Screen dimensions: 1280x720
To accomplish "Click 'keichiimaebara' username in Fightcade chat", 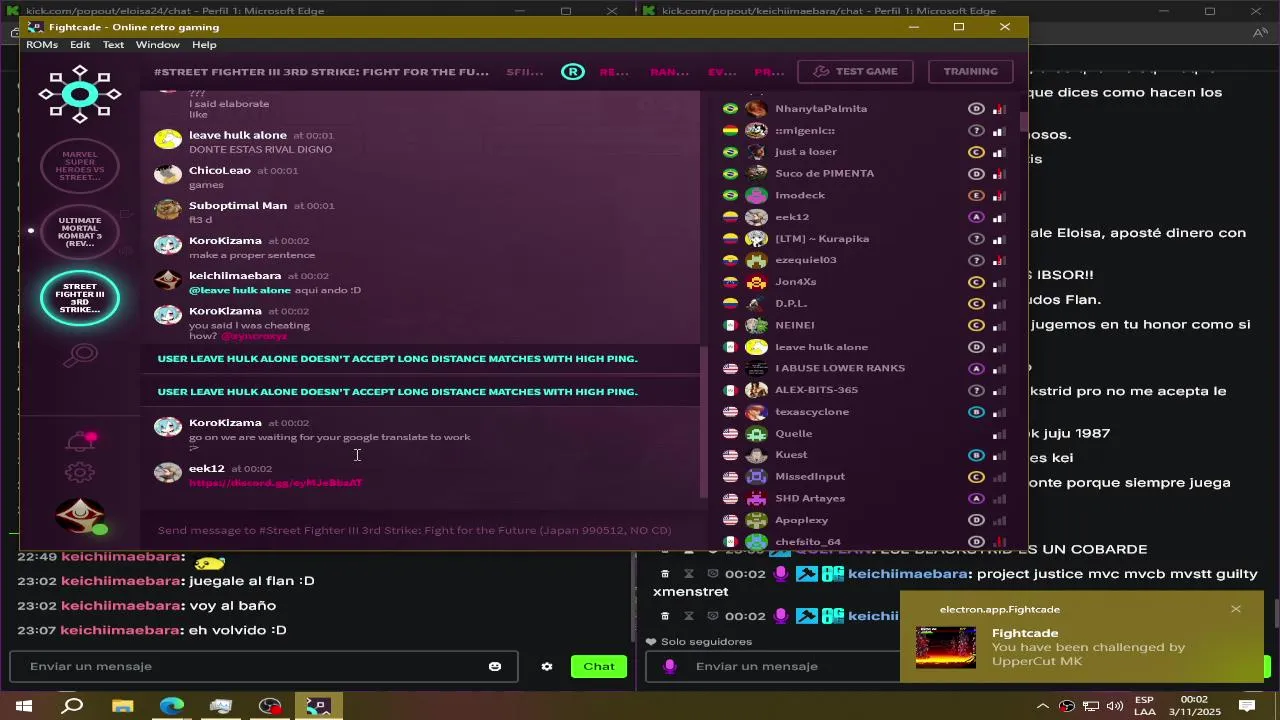I will (235, 275).
